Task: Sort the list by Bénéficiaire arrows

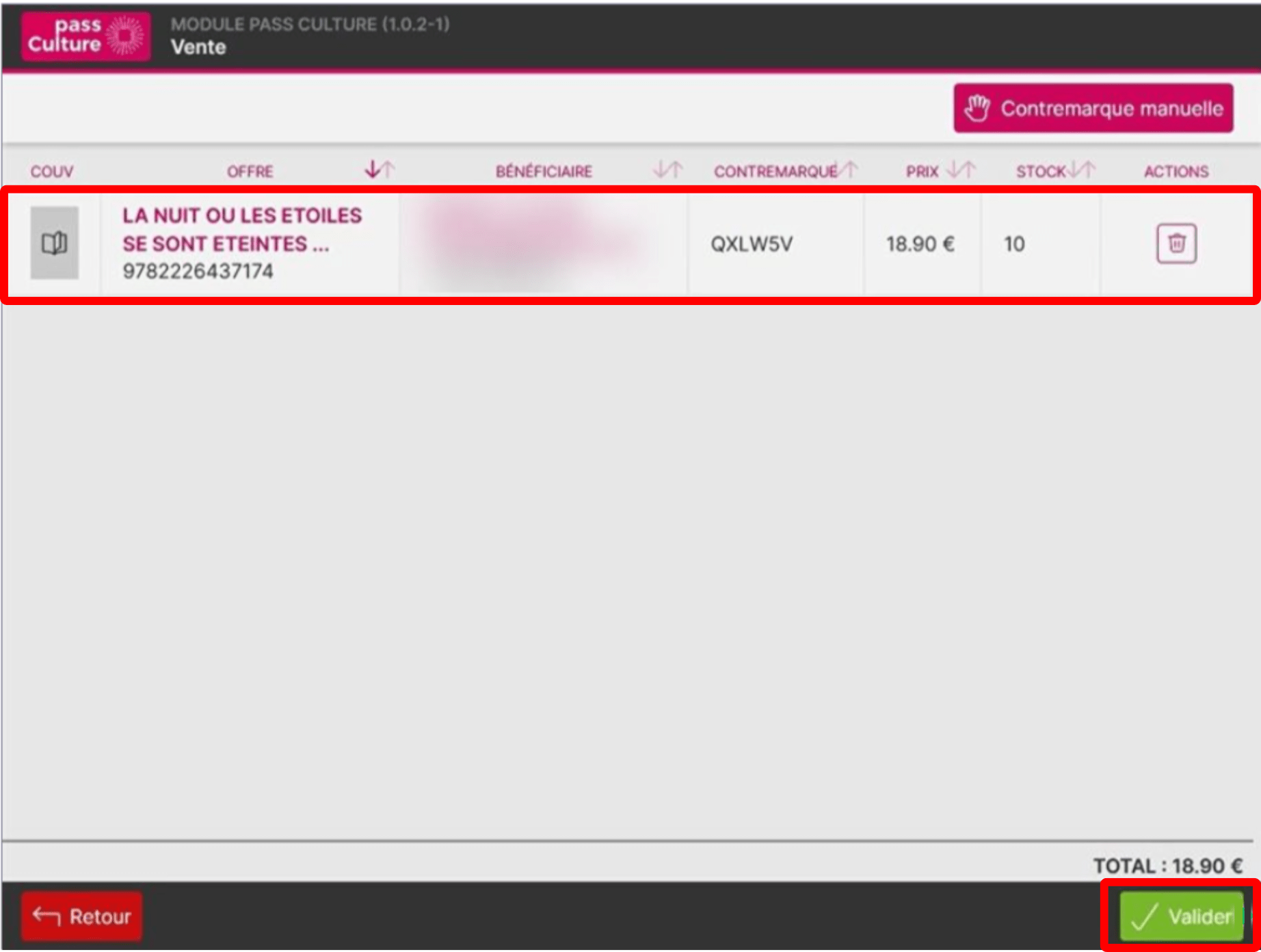Action: (x=667, y=169)
